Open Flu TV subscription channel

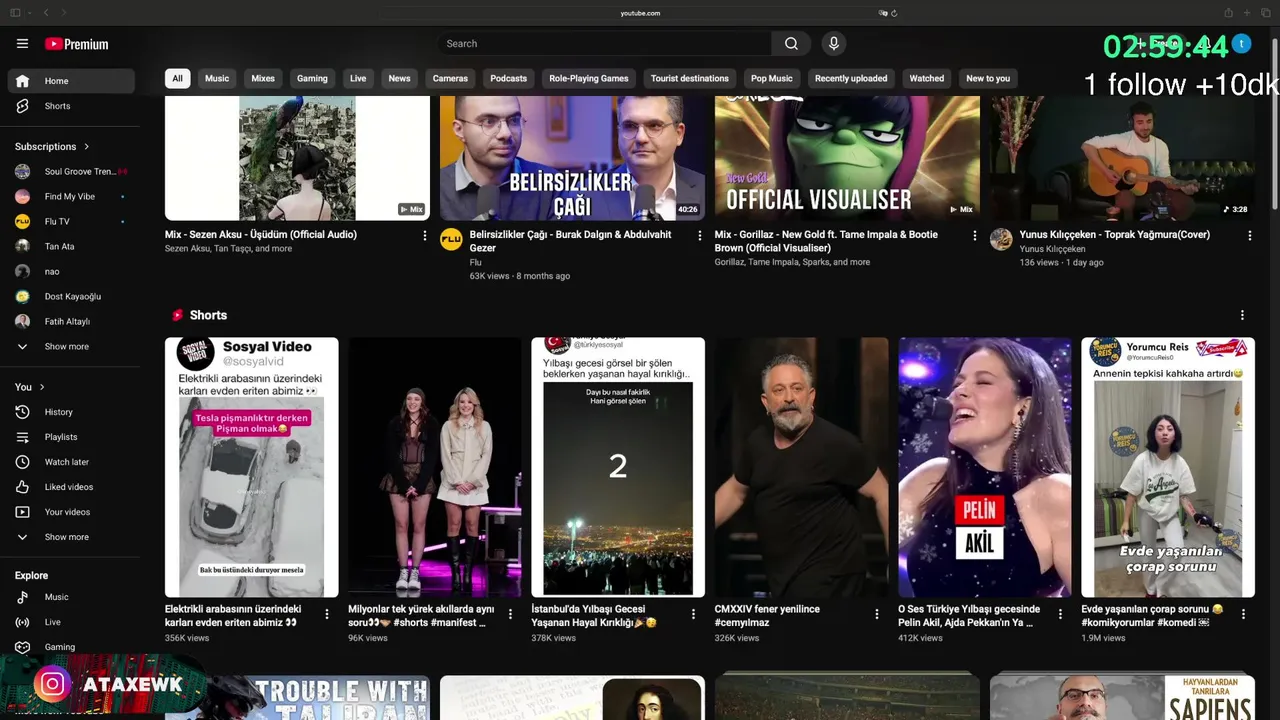(x=70, y=222)
